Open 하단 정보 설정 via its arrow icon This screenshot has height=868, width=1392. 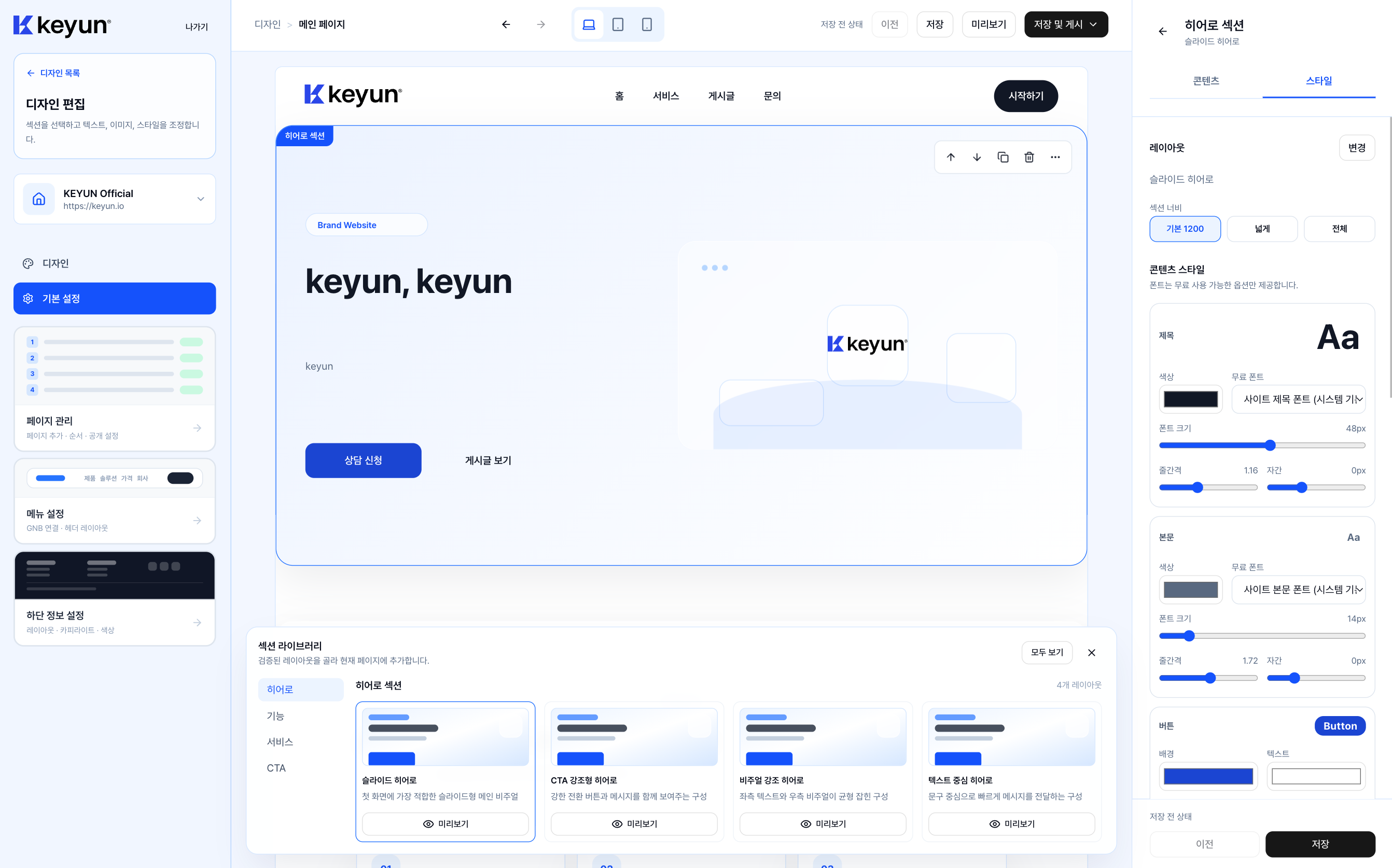pos(198,622)
